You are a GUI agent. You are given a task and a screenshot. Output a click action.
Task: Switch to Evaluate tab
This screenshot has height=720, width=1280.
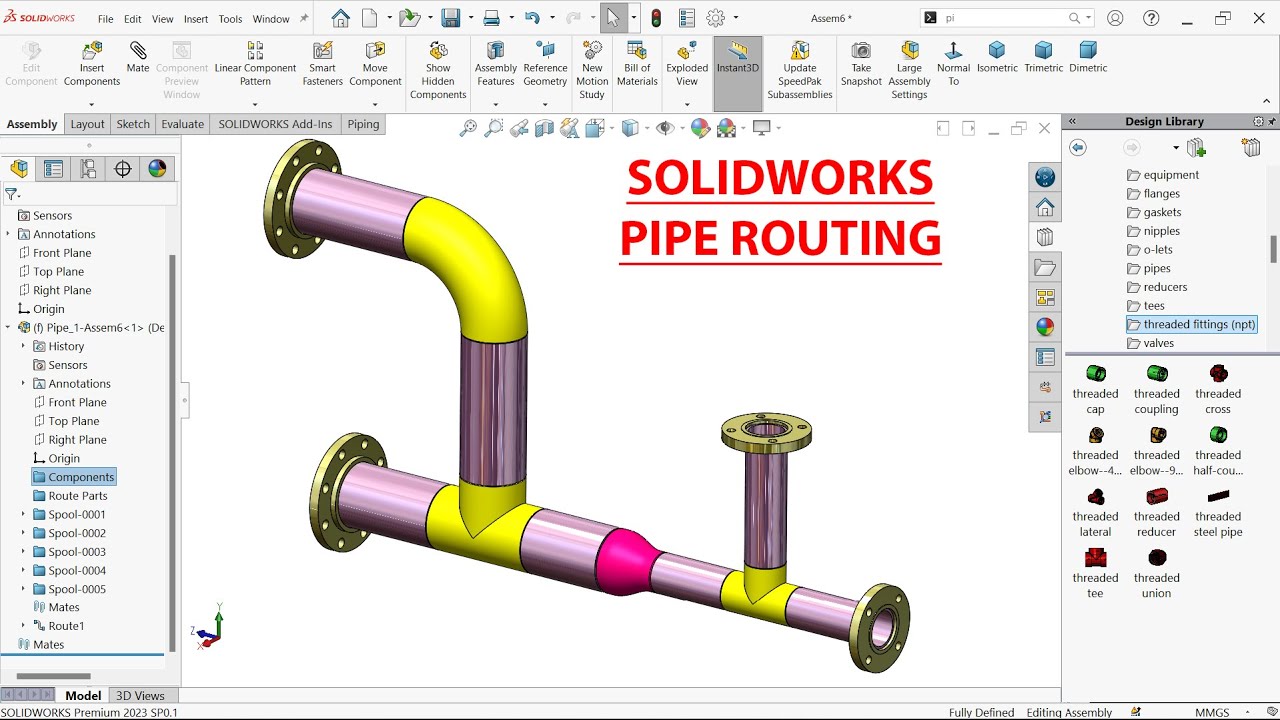click(x=183, y=124)
